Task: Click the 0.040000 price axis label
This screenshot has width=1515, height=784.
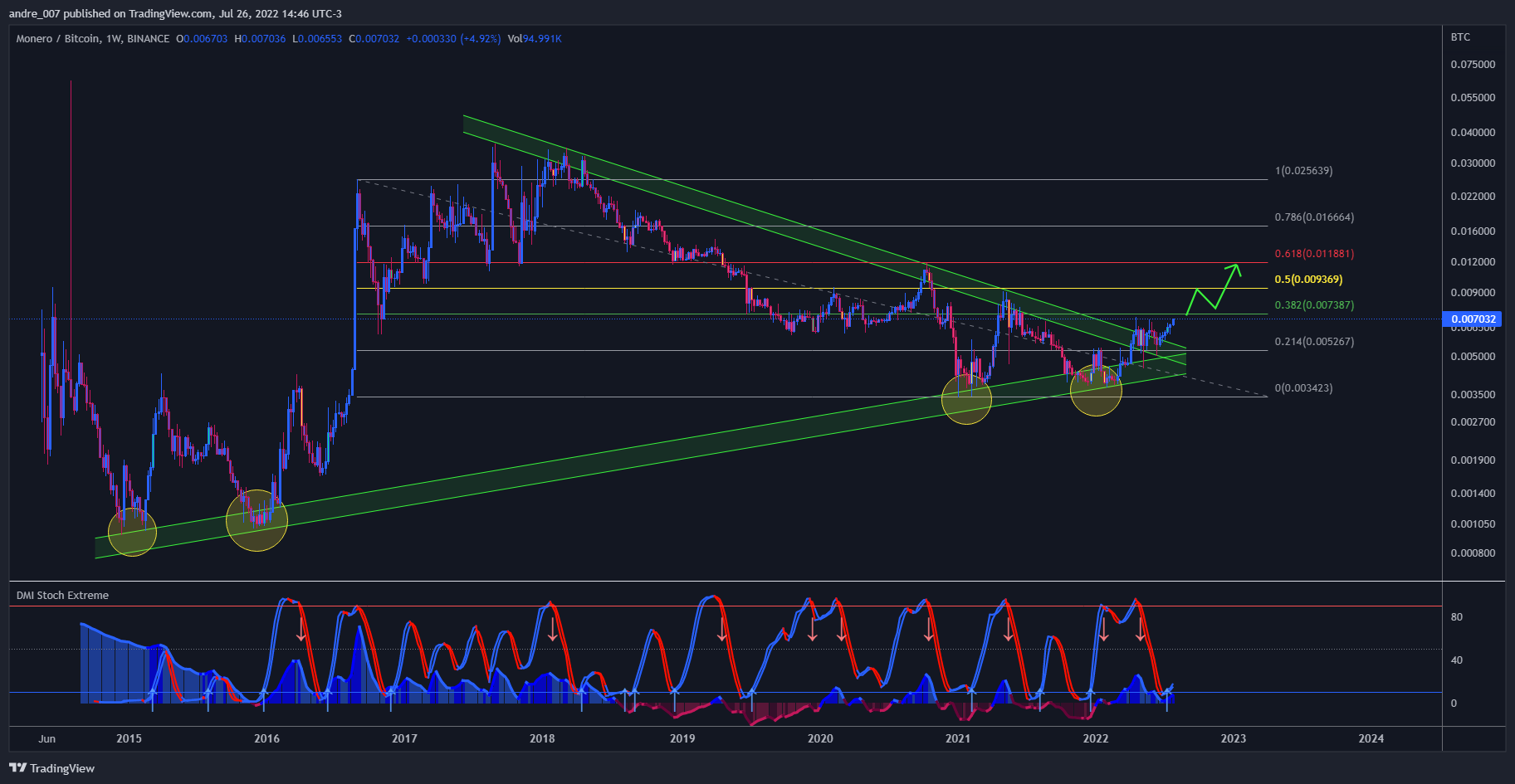Action: point(1473,133)
